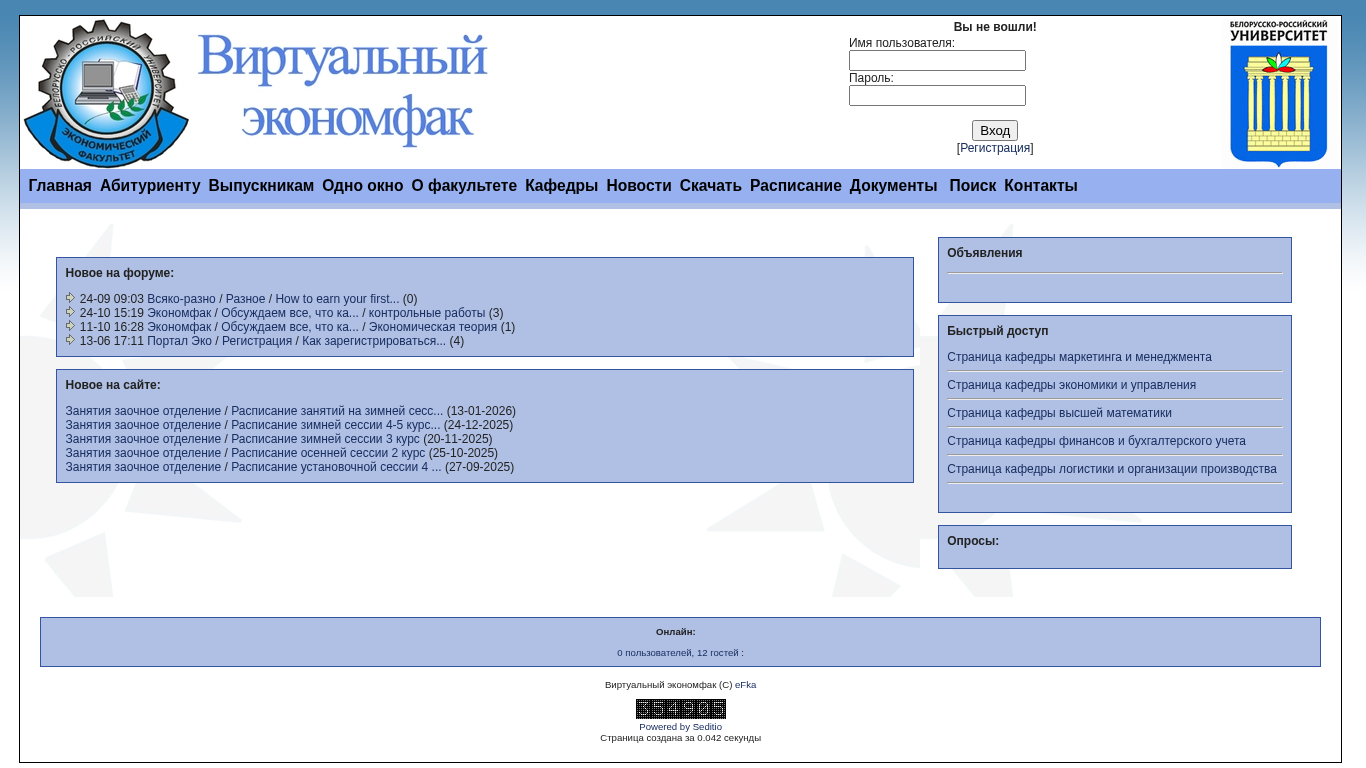This screenshot has width=1366, height=768.
Task: Focus the Имя пользователя input field
Action: (x=937, y=61)
